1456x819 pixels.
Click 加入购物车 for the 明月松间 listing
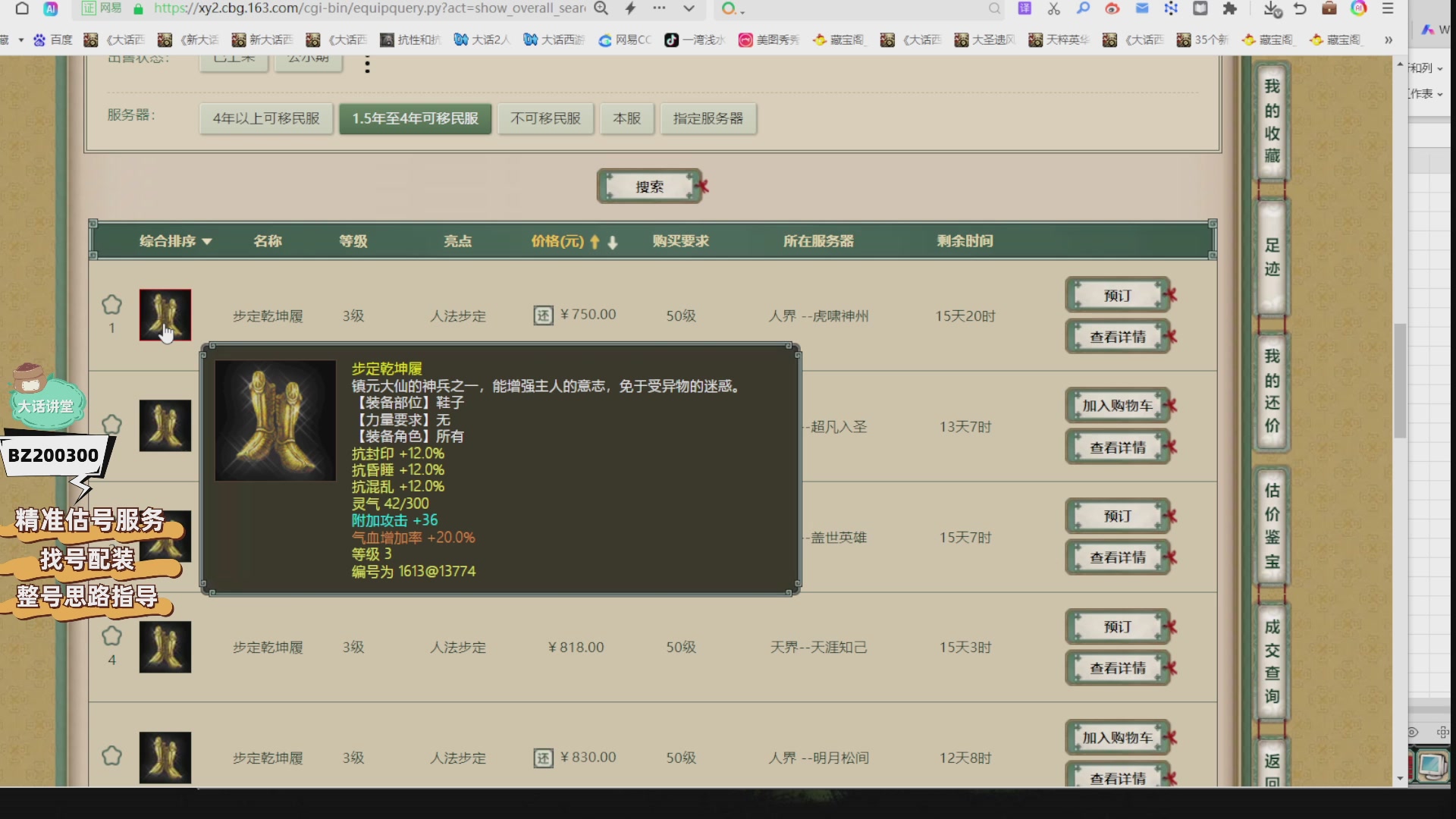[x=1118, y=737]
